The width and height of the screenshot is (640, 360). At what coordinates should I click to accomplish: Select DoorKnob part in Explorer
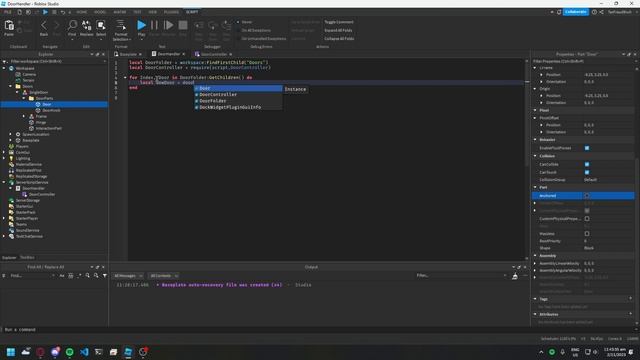pyautogui.click(x=51, y=110)
